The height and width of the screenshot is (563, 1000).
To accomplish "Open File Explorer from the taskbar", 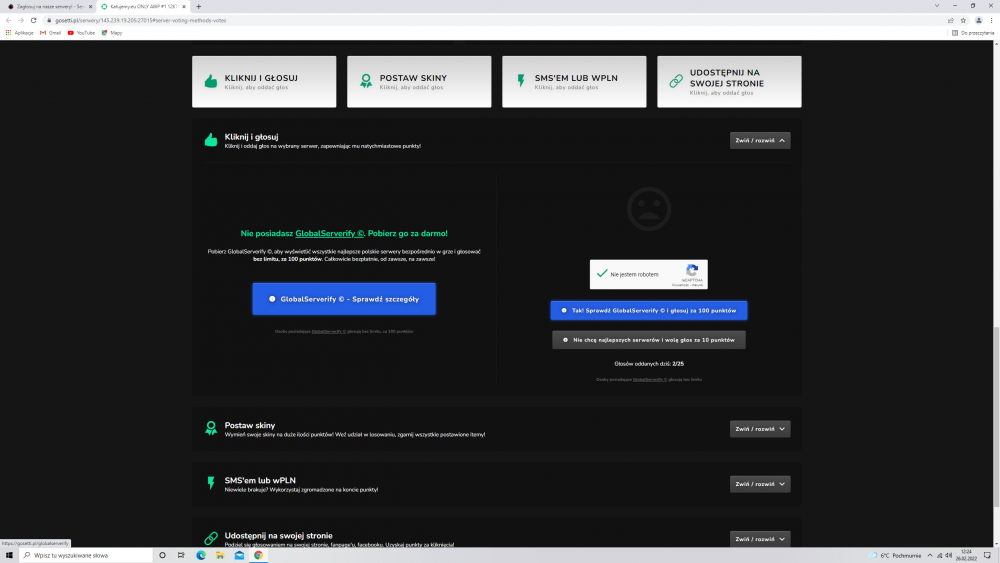I will (220, 555).
